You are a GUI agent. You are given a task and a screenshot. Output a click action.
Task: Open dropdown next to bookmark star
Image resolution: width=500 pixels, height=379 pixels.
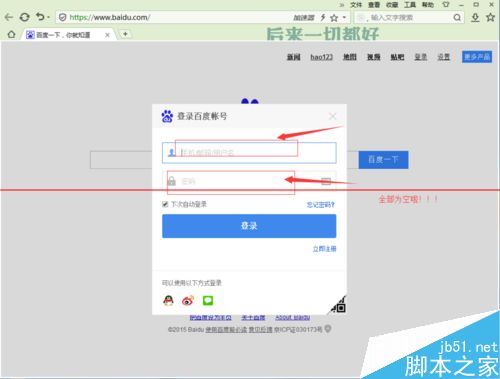[344, 17]
